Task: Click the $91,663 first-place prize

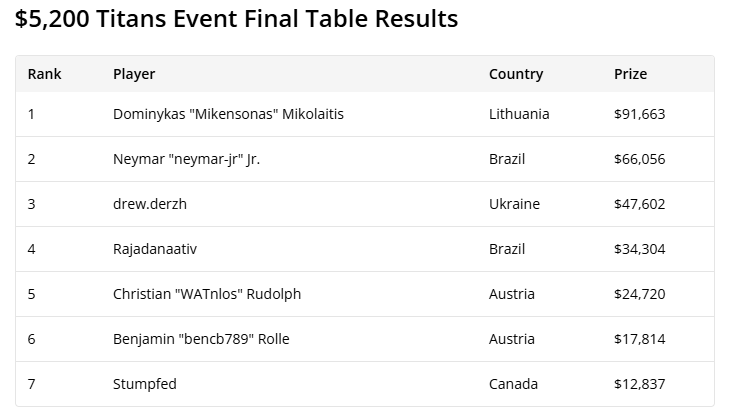Action: point(640,114)
